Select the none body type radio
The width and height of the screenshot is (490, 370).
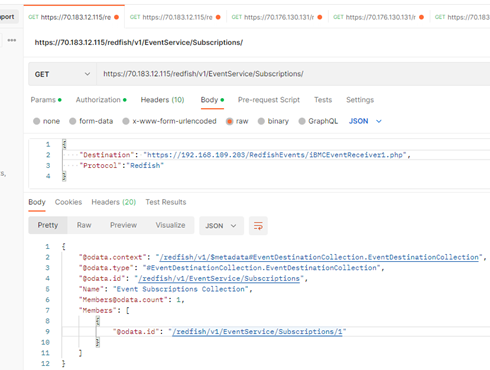37,121
